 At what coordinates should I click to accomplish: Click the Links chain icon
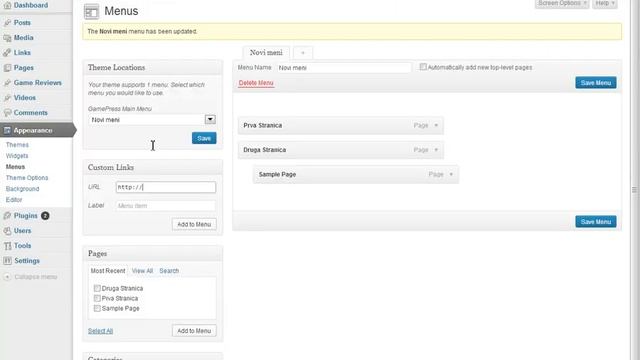(7, 53)
